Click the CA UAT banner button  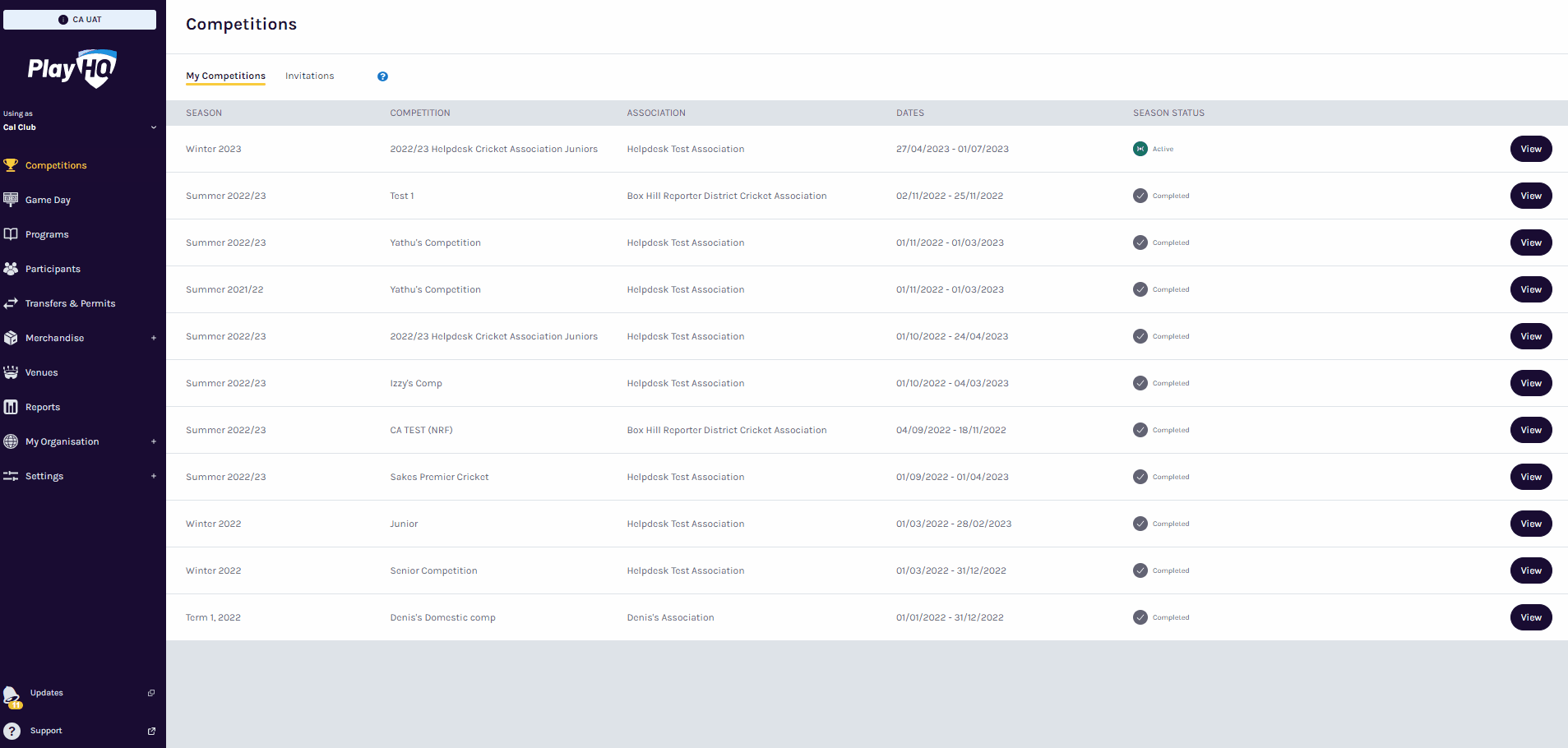[x=80, y=19]
